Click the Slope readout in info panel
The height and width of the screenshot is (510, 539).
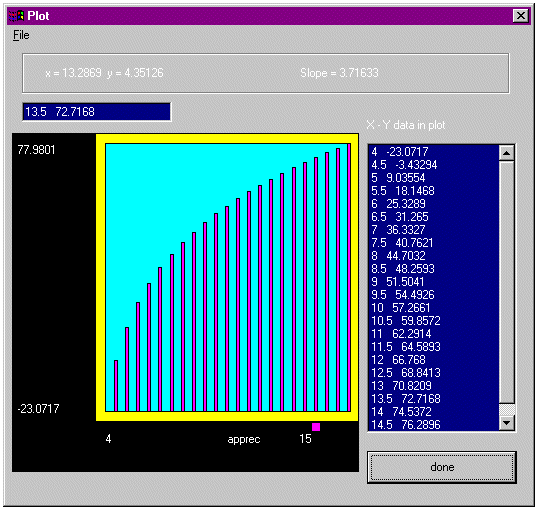(339, 73)
